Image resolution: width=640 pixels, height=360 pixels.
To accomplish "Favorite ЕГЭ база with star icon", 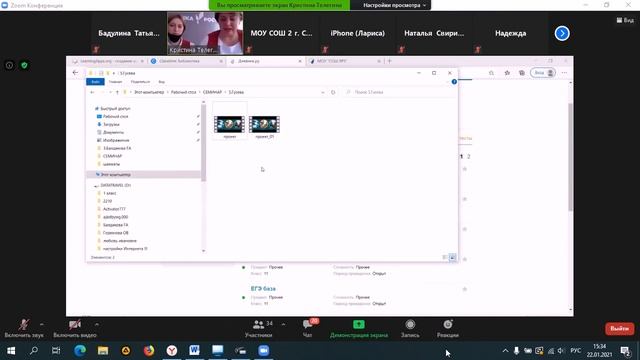I will (464, 289).
